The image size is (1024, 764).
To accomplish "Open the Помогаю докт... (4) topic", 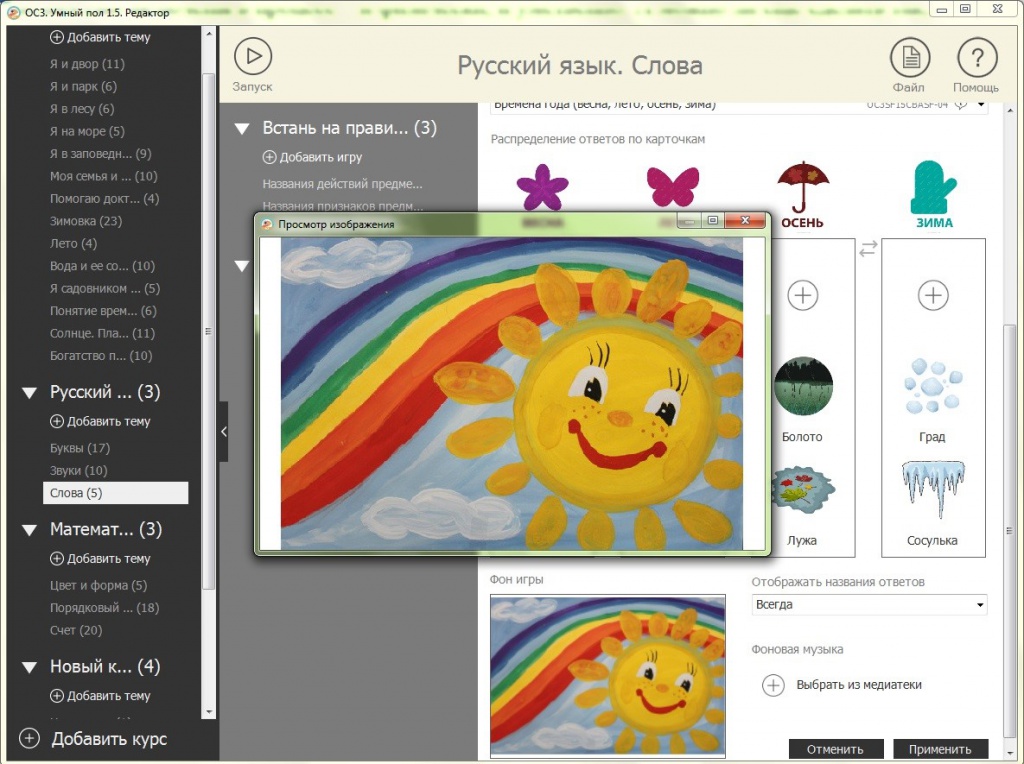I will pos(104,199).
